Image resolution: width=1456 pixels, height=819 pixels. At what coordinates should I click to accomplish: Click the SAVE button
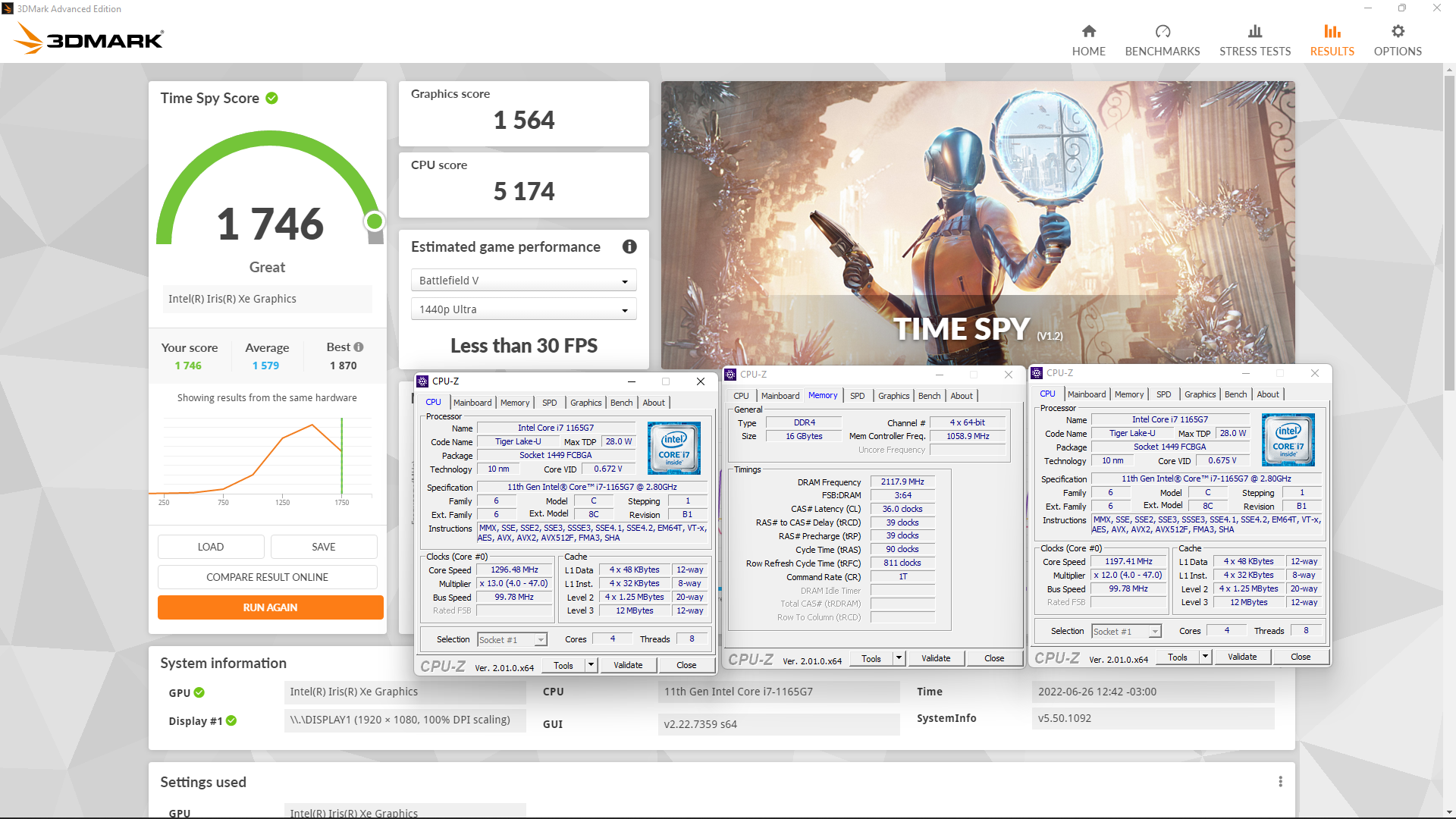pyautogui.click(x=324, y=547)
